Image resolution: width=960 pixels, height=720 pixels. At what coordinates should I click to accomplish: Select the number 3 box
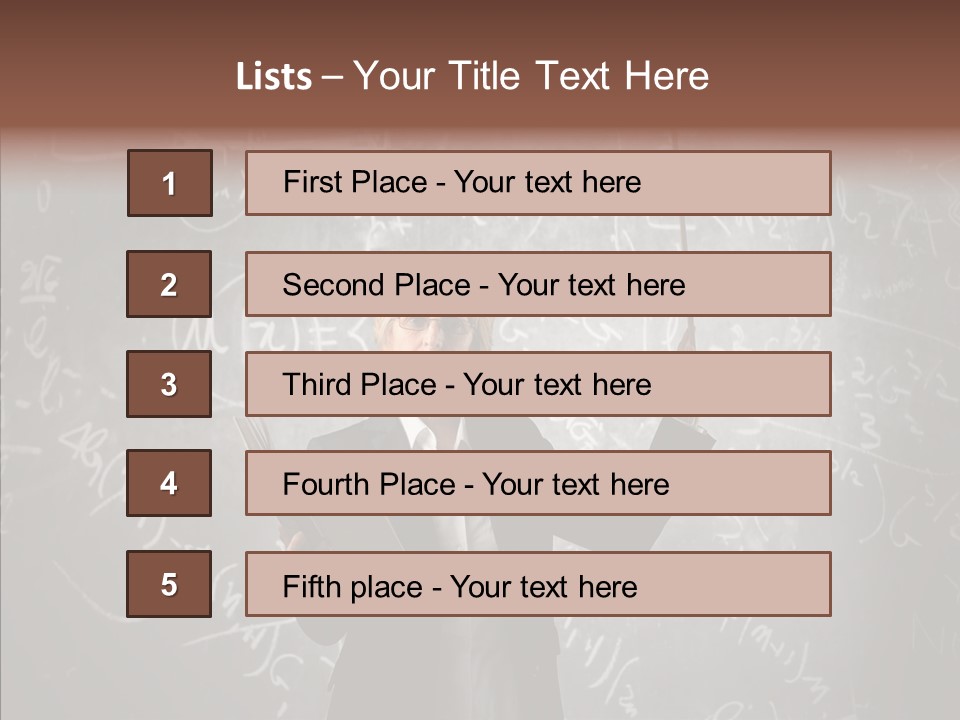(169, 384)
